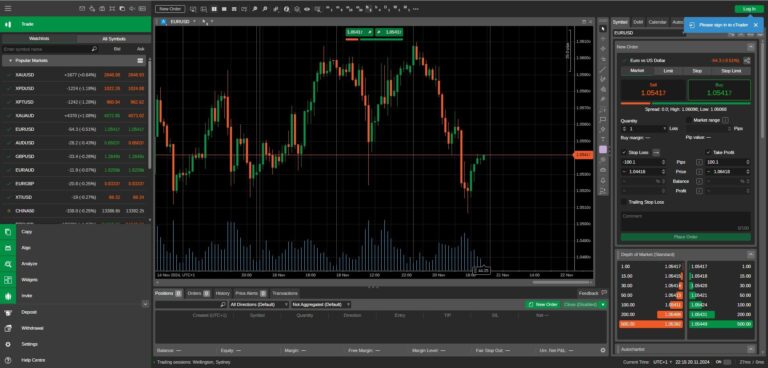
Task: Open the Help Centre
Action: [76, 360]
